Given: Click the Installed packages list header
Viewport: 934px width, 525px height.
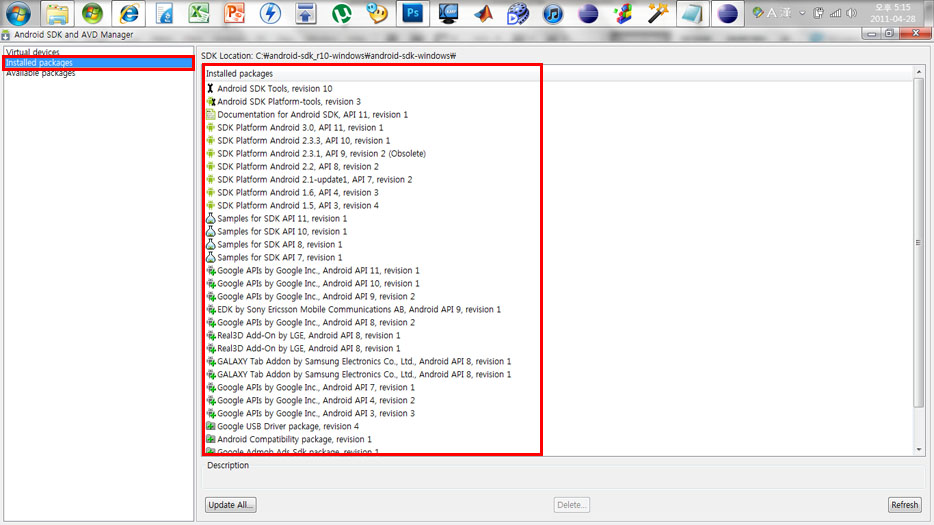Looking at the screenshot, I should pos(558,73).
